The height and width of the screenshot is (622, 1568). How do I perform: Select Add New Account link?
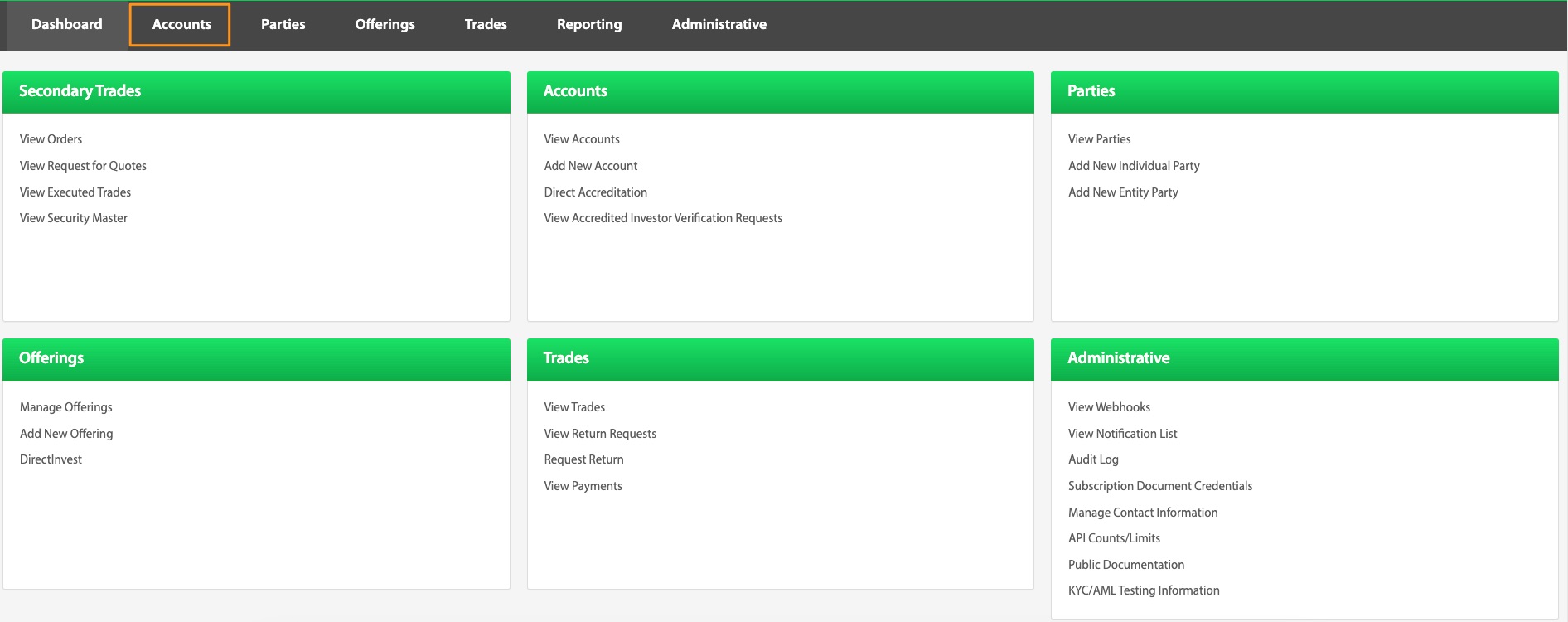tap(591, 166)
